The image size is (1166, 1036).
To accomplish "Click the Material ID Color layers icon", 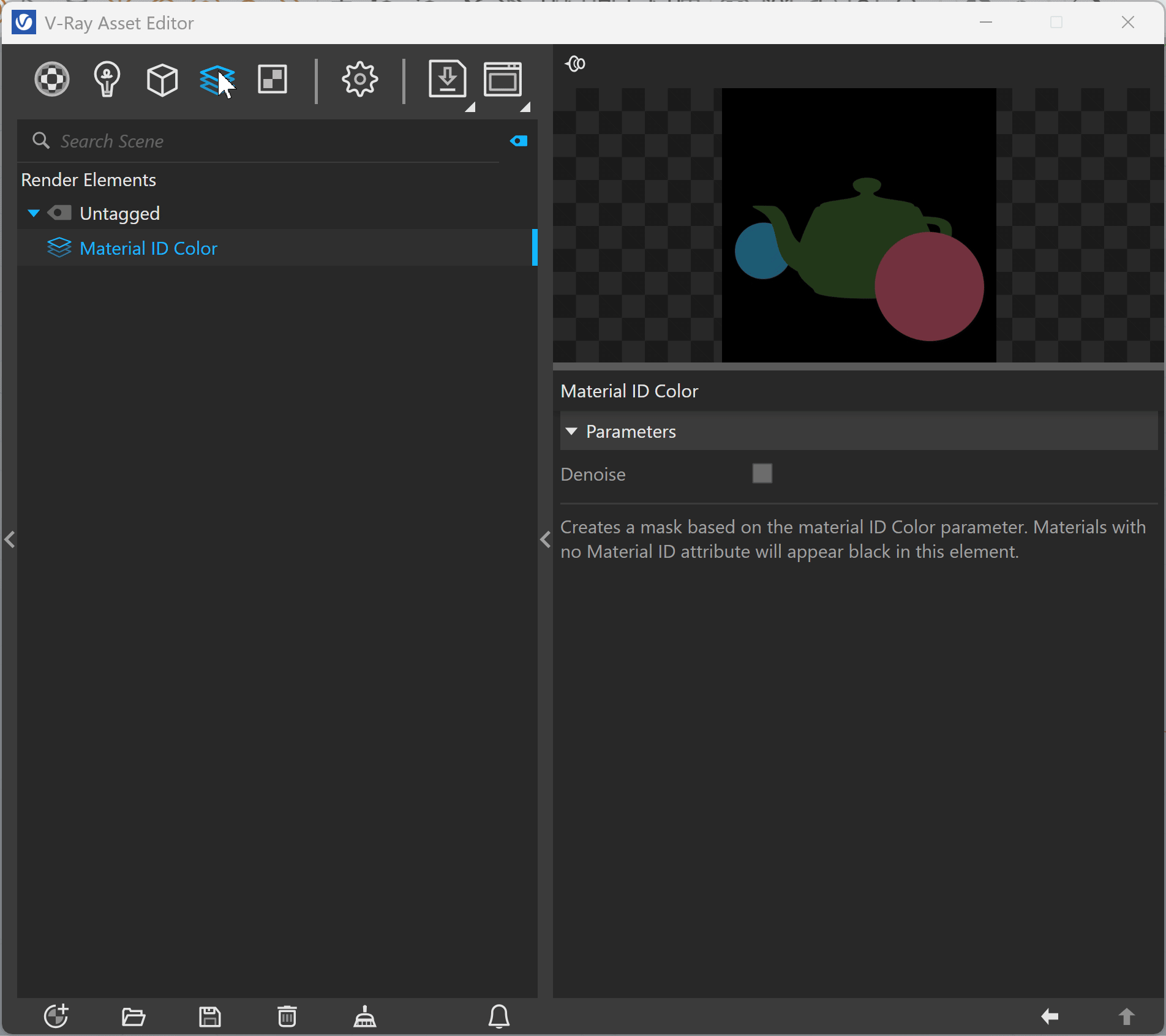I will [59, 248].
